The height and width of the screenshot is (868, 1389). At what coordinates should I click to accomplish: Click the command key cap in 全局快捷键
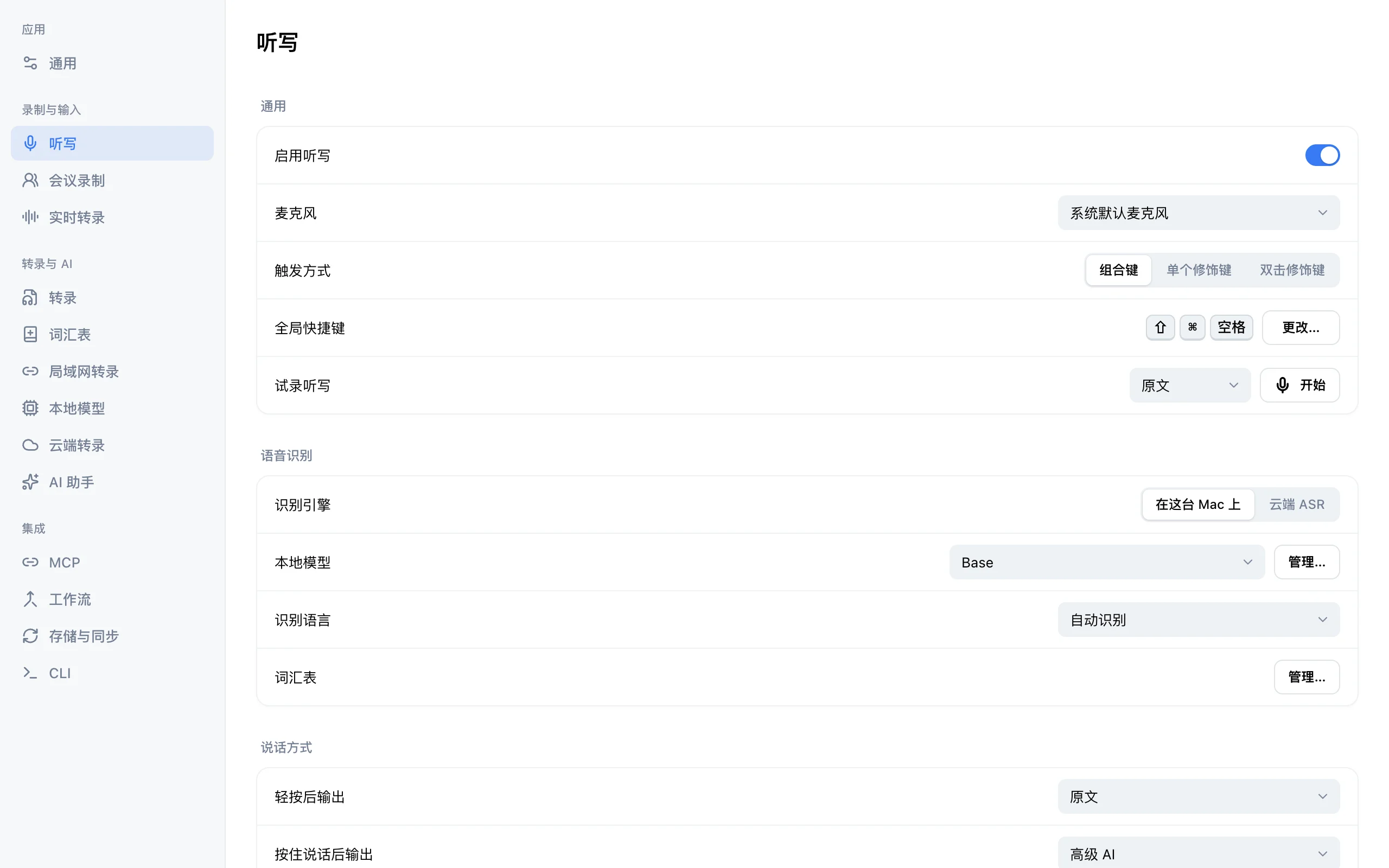click(1192, 327)
